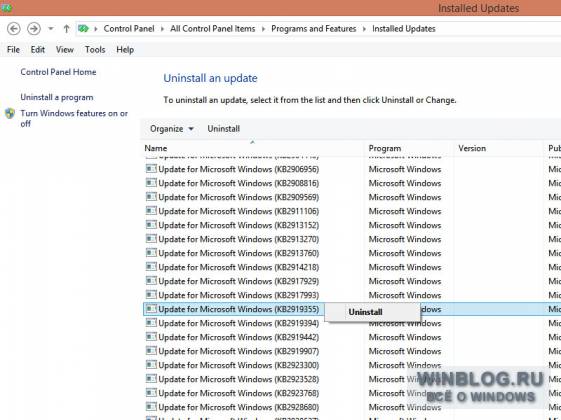The height and width of the screenshot is (420, 561).
Task: Click the Up one level arrow
Action: tap(66, 29)
